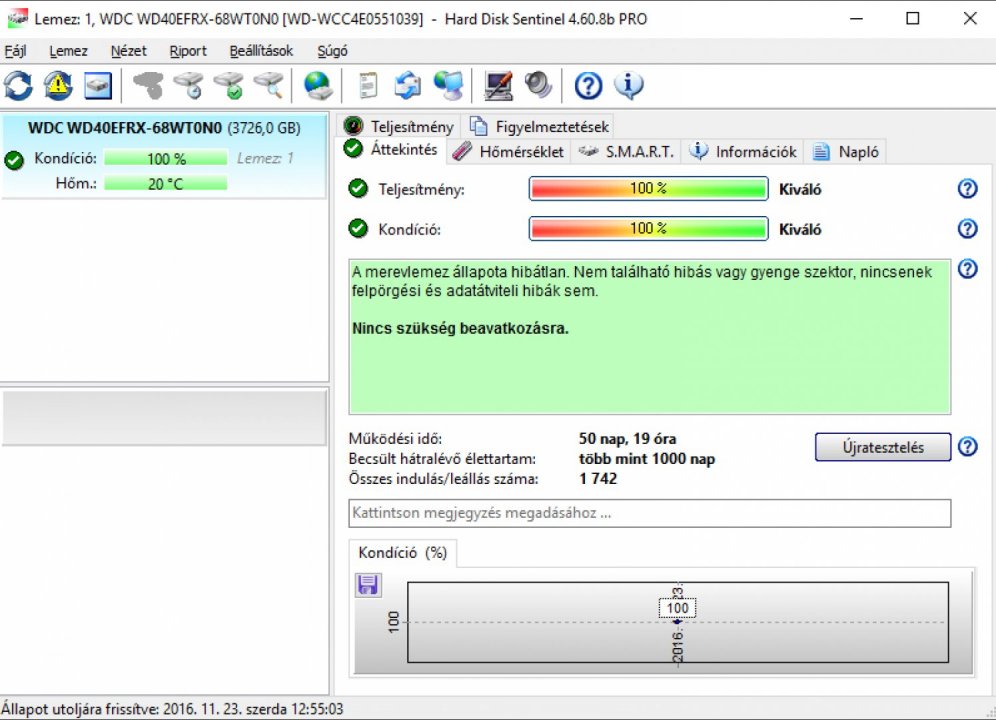The width and height of the screenshot is (996, 720).
Task: Click the text document report toolbar icon
Action: coord(367,85)
